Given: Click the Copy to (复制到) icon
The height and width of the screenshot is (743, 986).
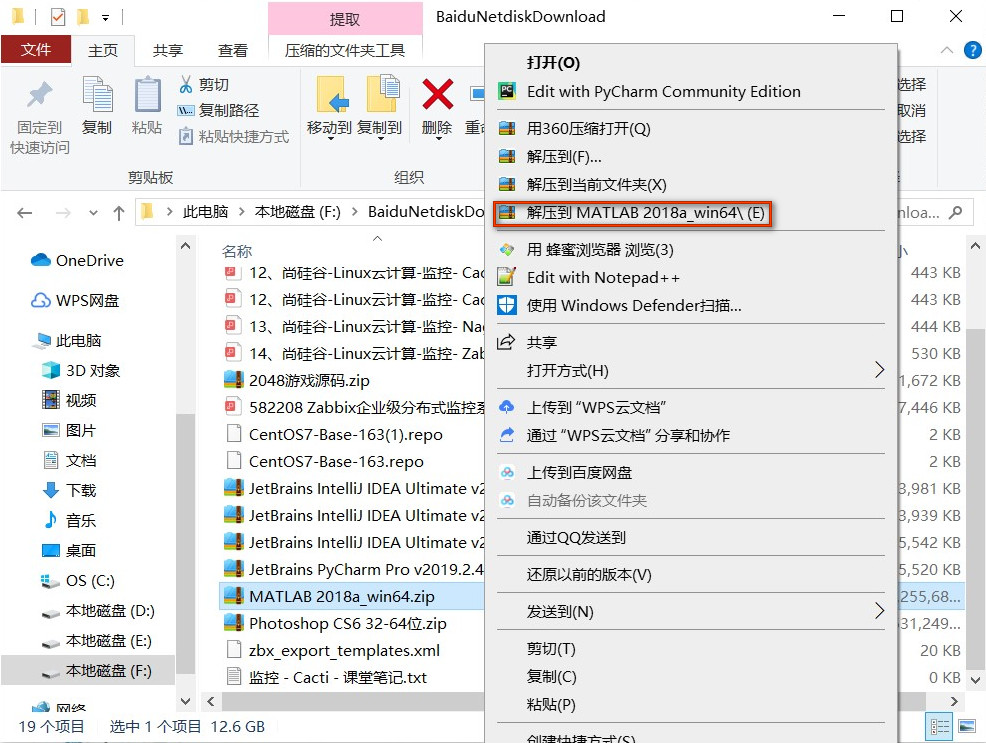Looking at the screenshot, I should 382,96.
